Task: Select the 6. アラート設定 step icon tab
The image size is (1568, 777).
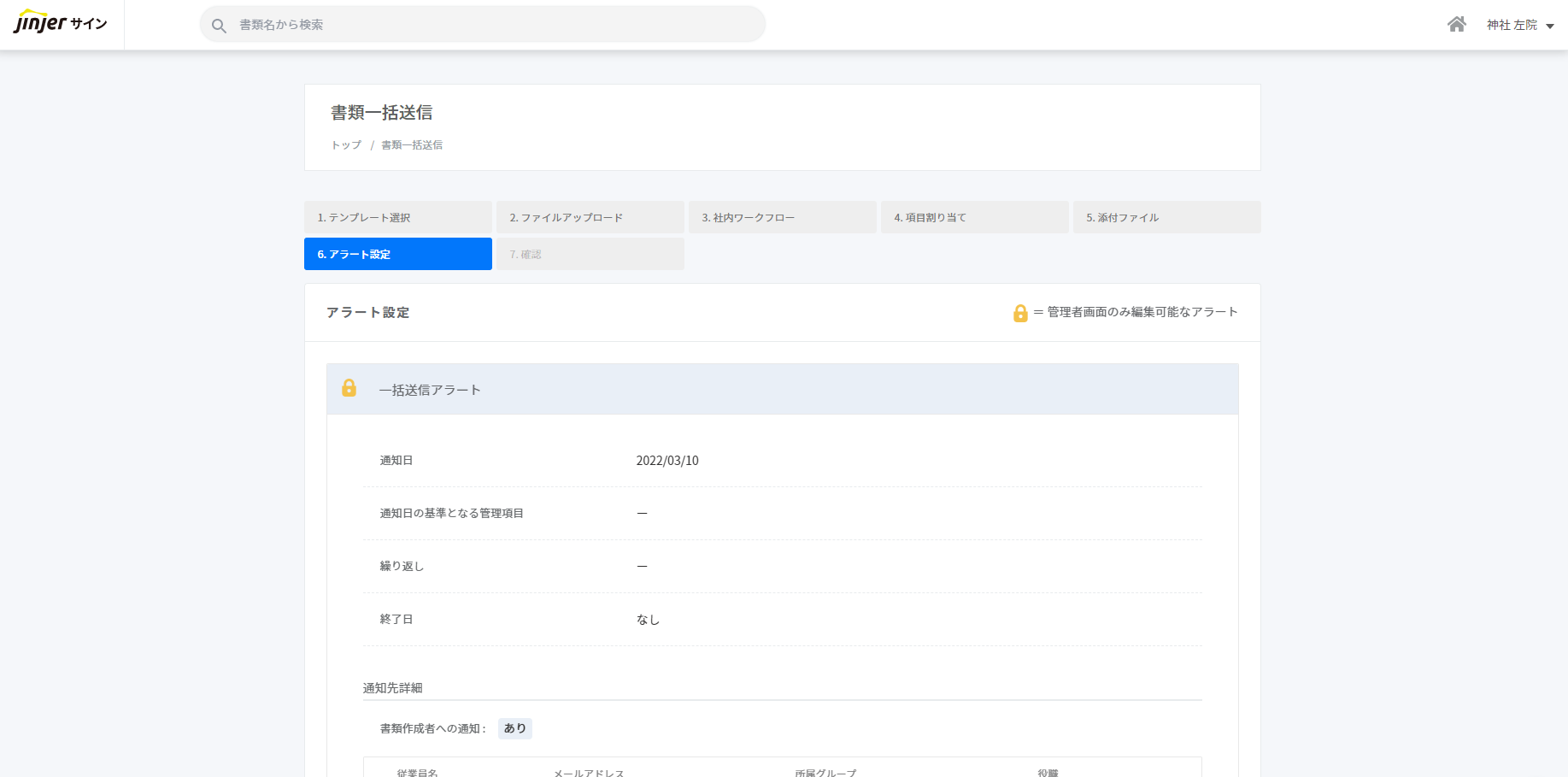Action: click(x=397, y=254)
